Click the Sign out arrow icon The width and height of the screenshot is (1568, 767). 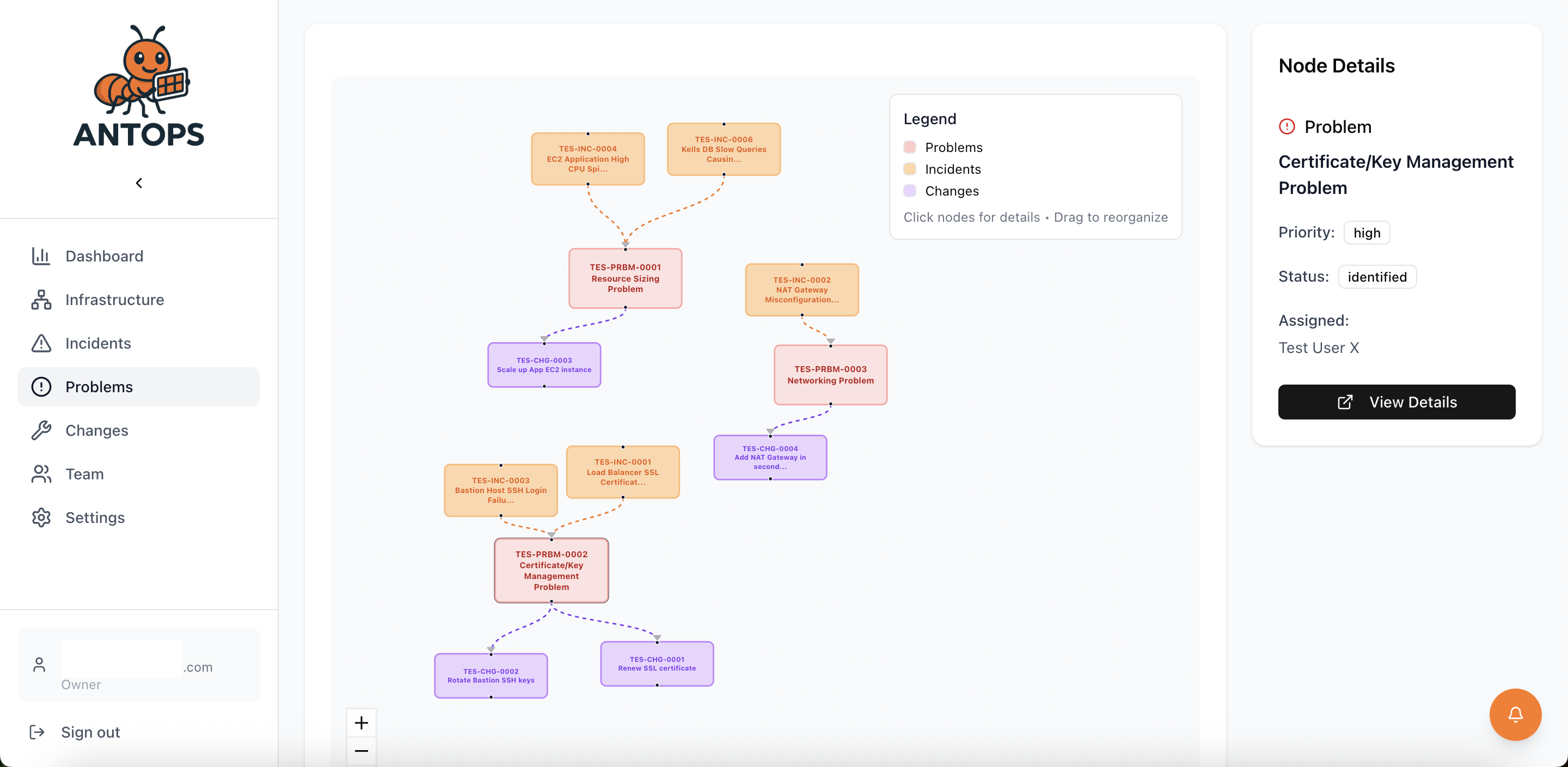(37, 732)
